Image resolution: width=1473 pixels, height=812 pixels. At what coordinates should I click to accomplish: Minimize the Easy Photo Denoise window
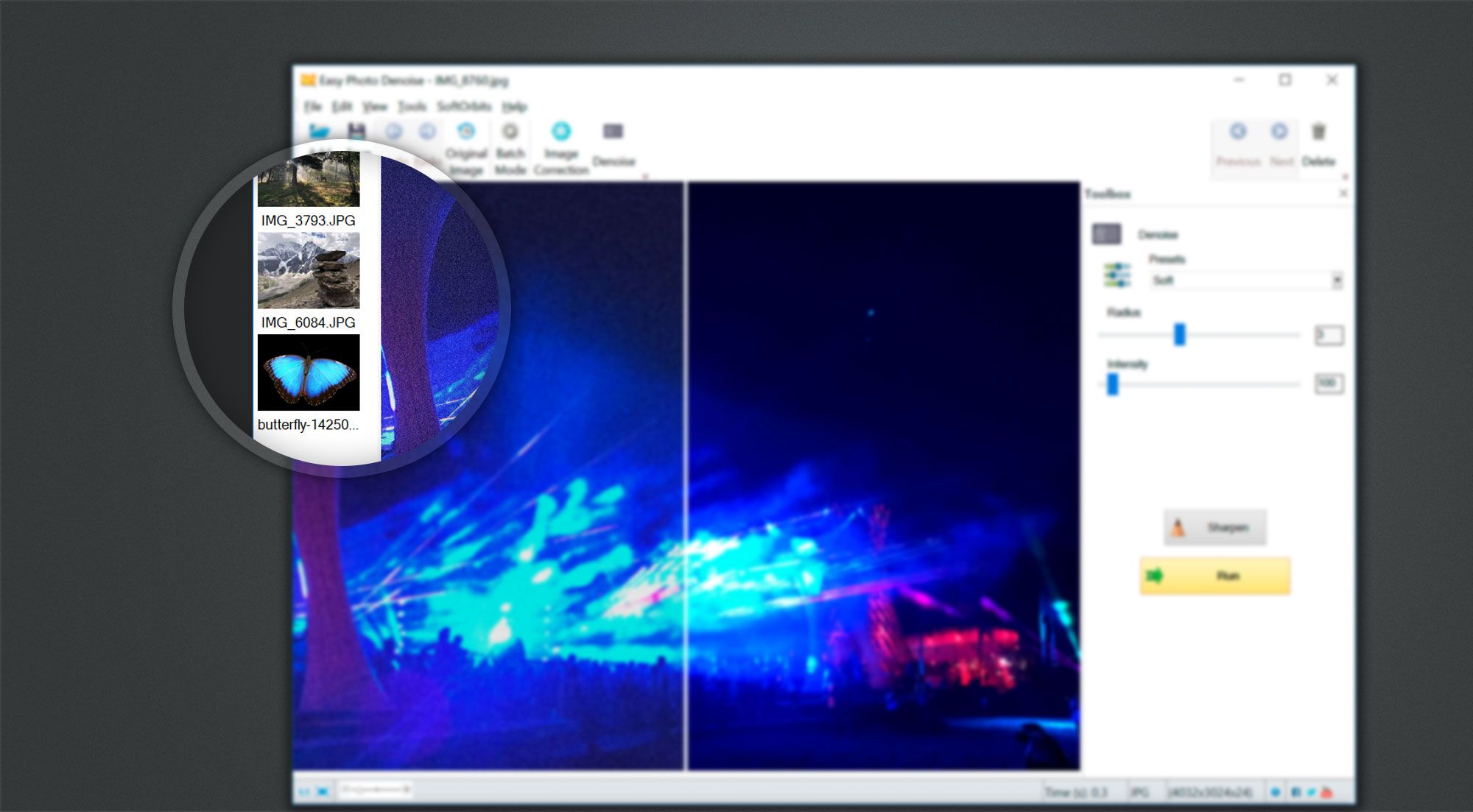(1240, 80)
